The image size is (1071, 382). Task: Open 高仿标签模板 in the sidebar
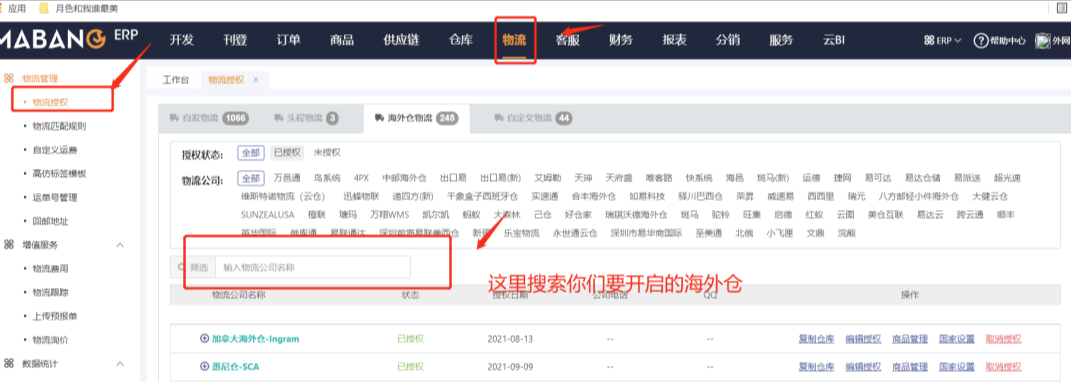[x=59, y=174]
